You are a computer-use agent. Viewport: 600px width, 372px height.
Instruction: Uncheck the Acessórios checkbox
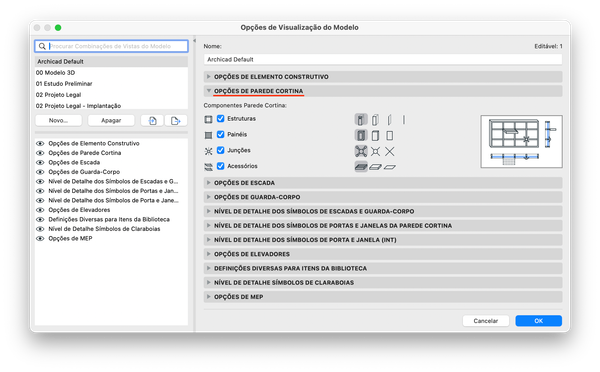pyautogui.click(x=220, y=166)
